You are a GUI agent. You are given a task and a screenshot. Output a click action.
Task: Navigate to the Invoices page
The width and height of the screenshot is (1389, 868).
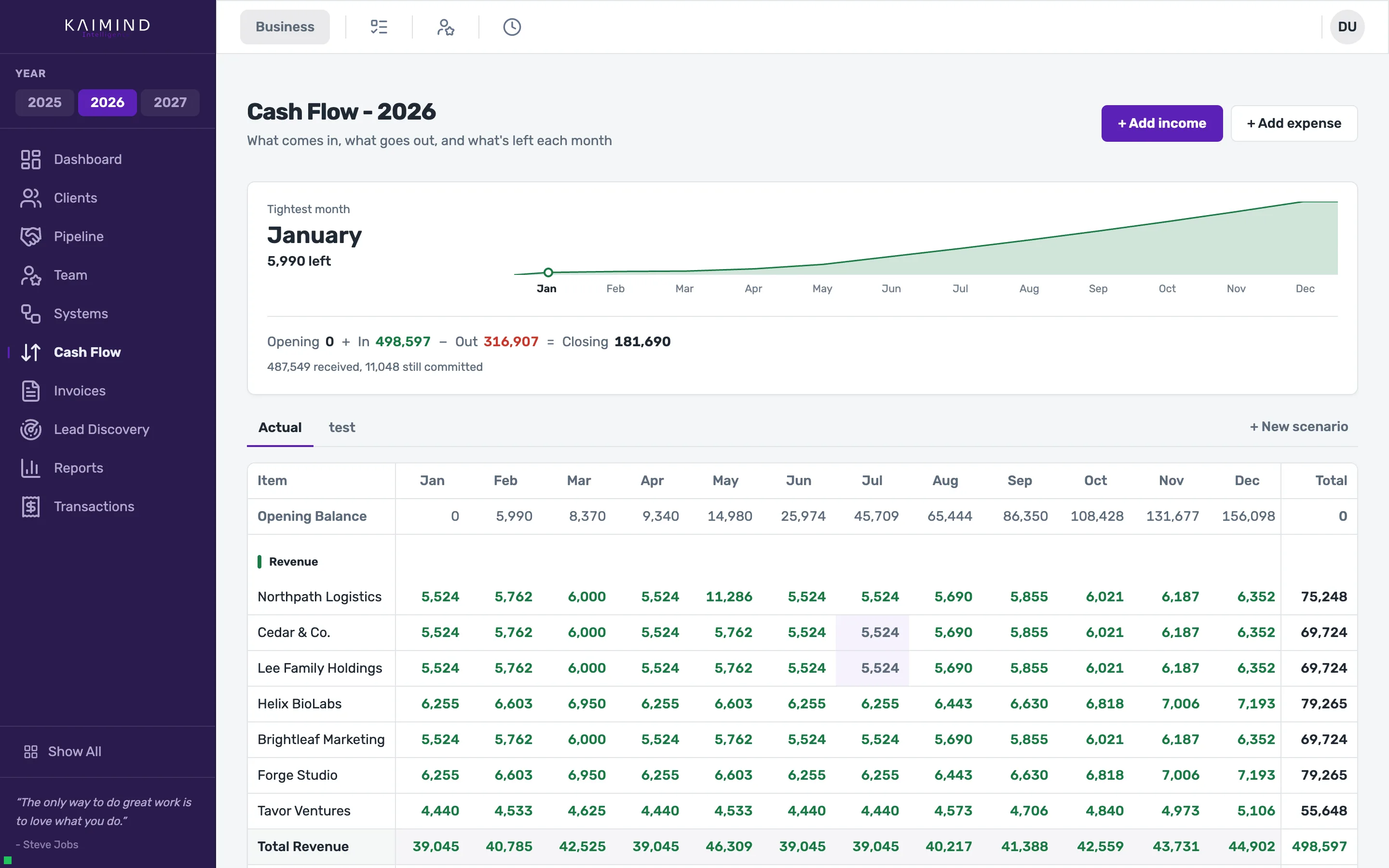pyautogui.click(x=80, y=391)
